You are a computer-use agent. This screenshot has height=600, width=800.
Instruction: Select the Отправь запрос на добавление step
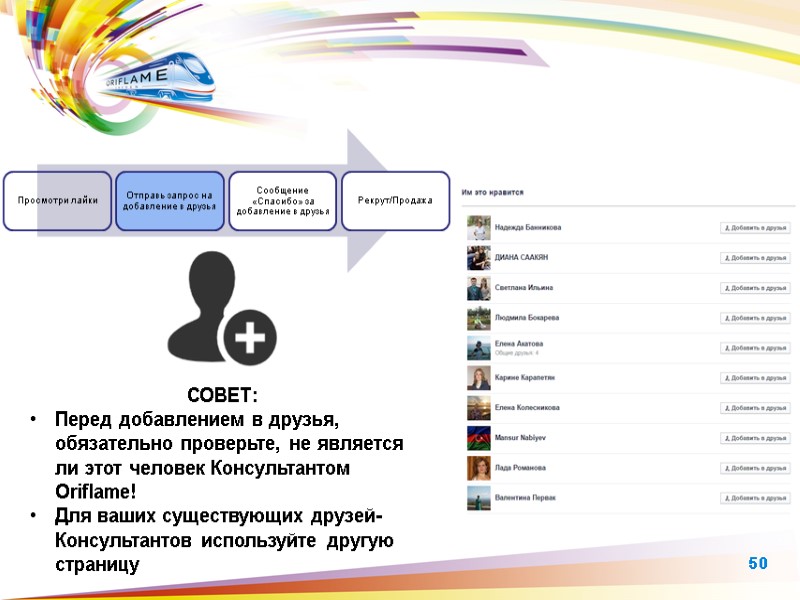tap(168, 201)
